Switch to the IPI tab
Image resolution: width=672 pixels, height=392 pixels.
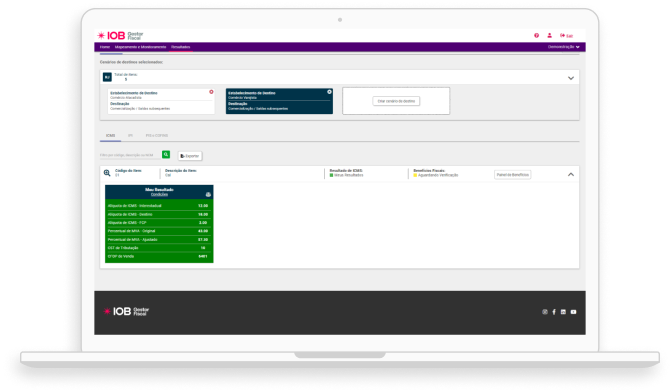pyautogui.click(x=130, y=135)
